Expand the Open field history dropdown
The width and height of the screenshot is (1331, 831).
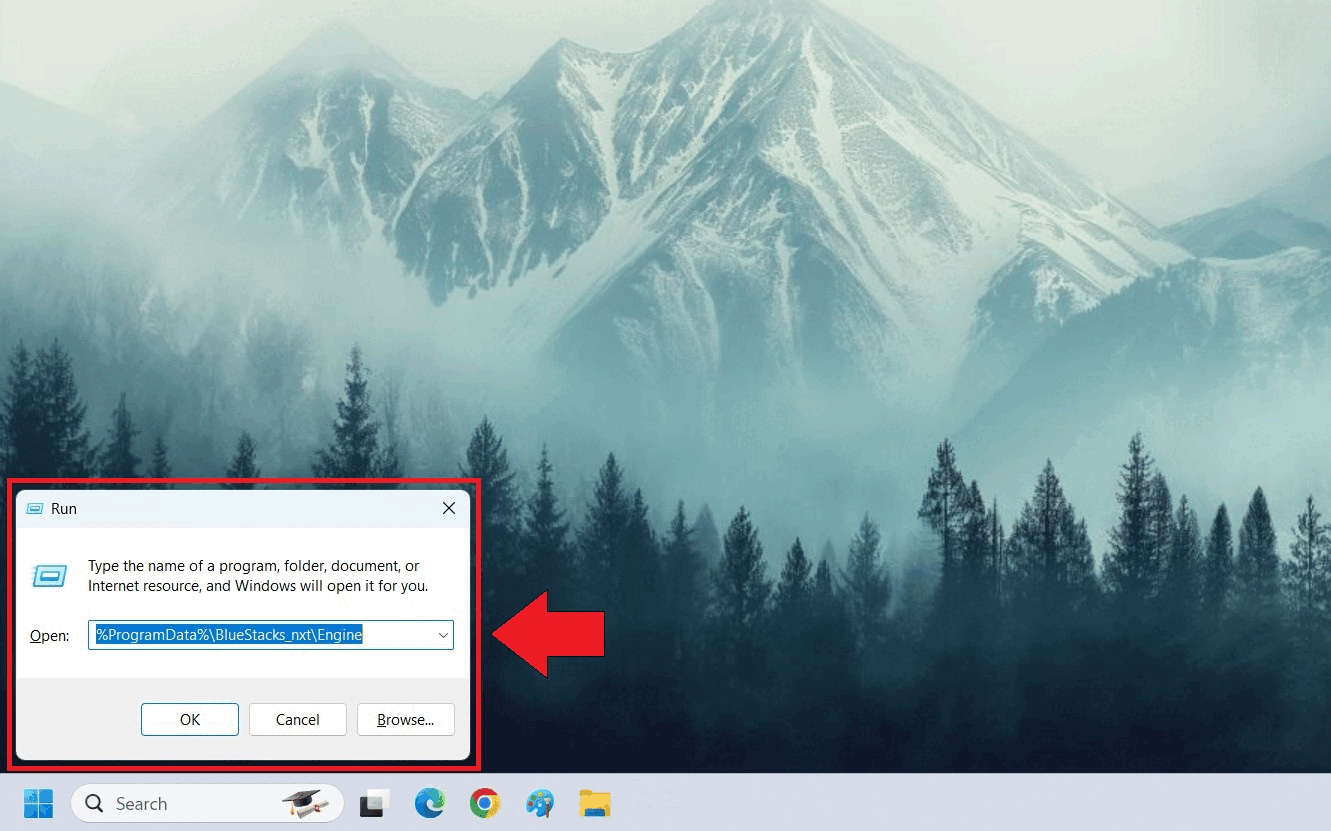pyautogui.click(x=442, y=635)
